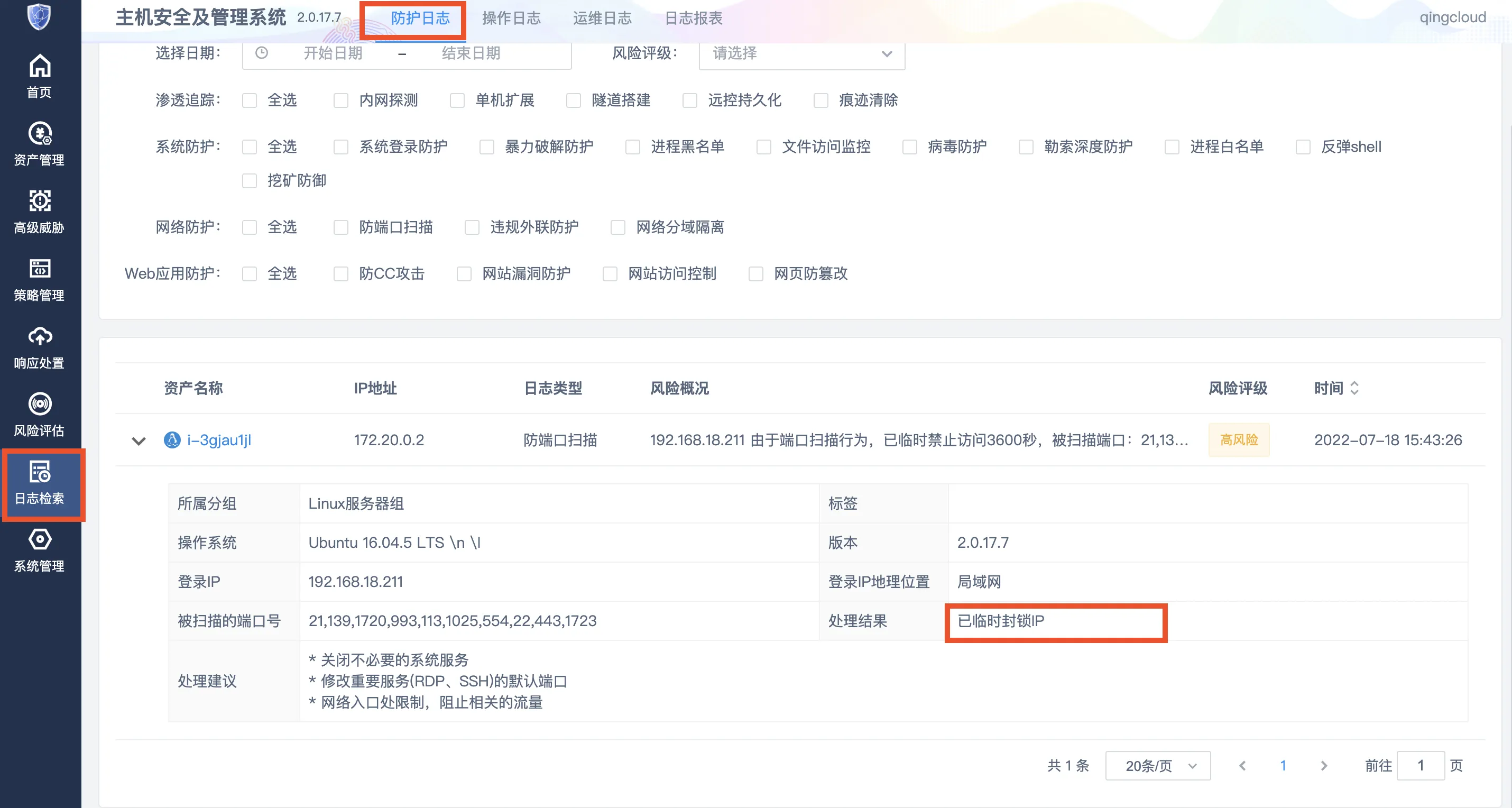This screenshot has height=808, width=1512.
Task: Switch to the 操作日志 tab
Action: point(511,18)
